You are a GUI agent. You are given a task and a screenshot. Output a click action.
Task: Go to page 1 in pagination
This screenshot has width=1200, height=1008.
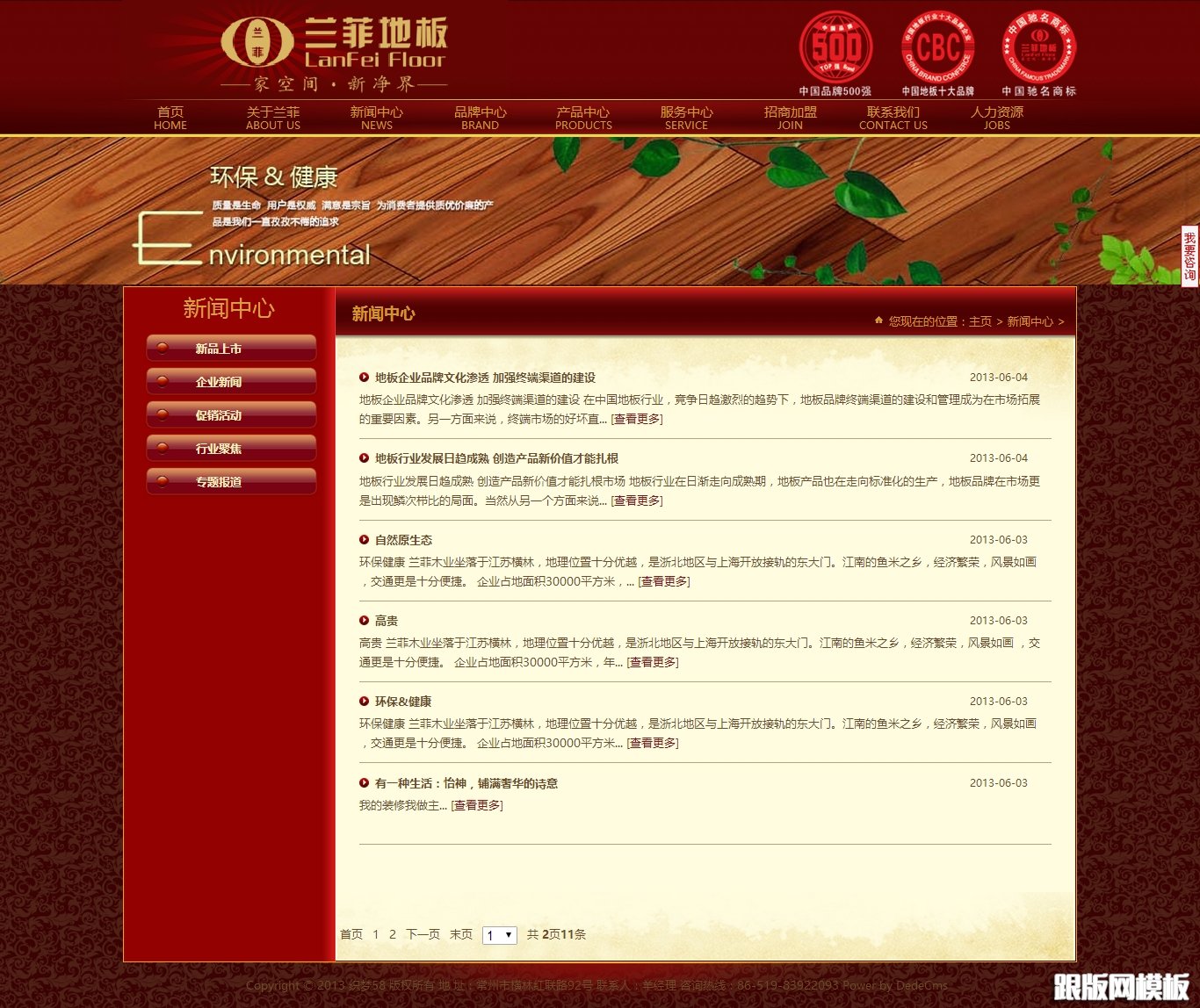(x=375, y=934)
